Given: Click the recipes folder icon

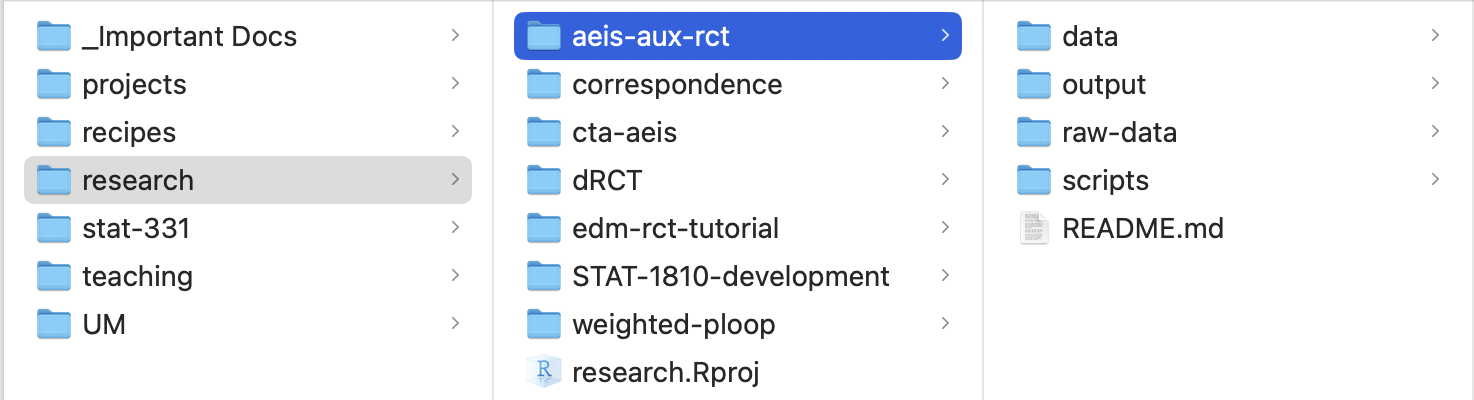Looking at the screenshot, I should pos(54,133).
